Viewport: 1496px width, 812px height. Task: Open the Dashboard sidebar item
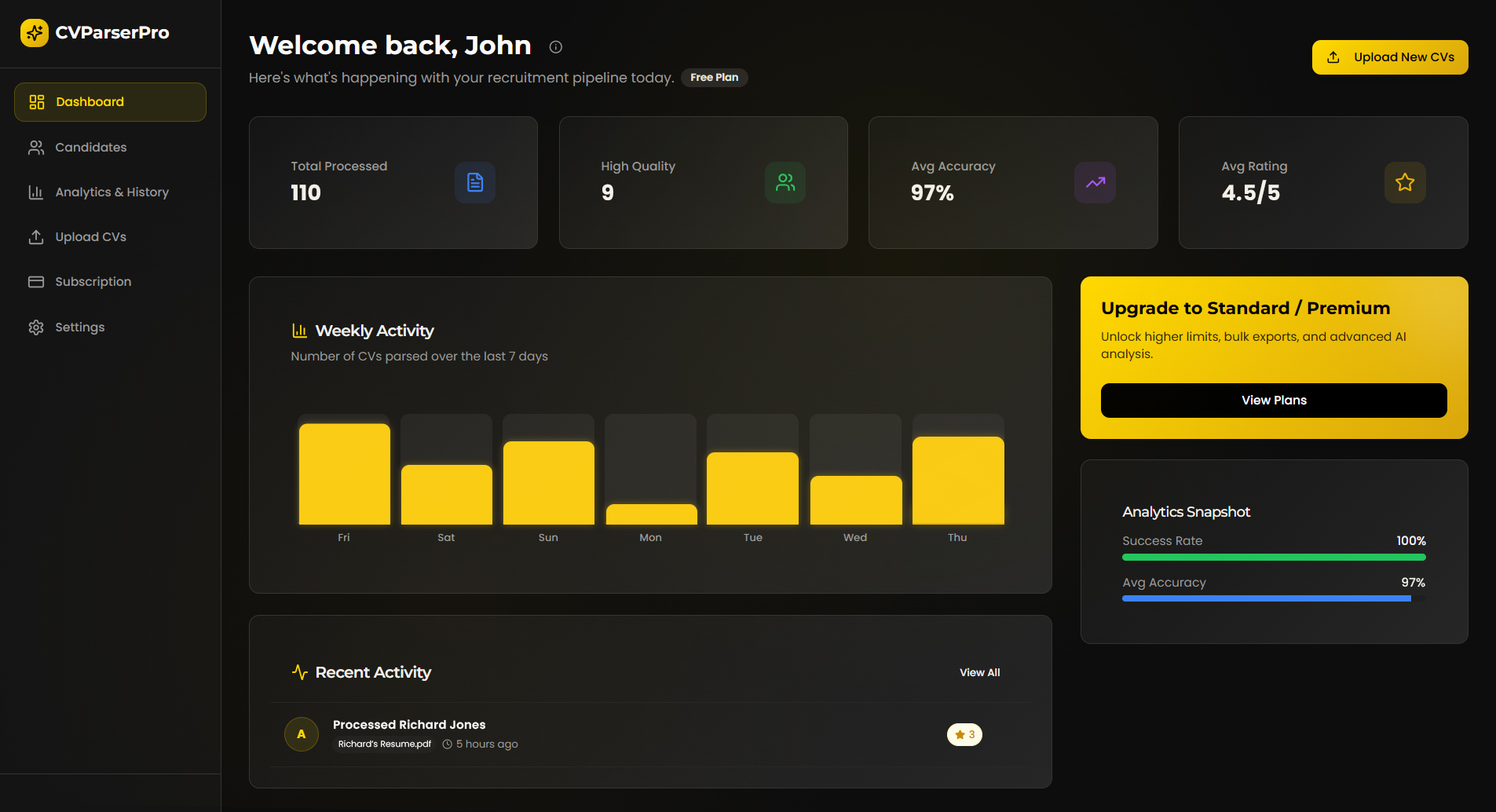pos(110,102)
